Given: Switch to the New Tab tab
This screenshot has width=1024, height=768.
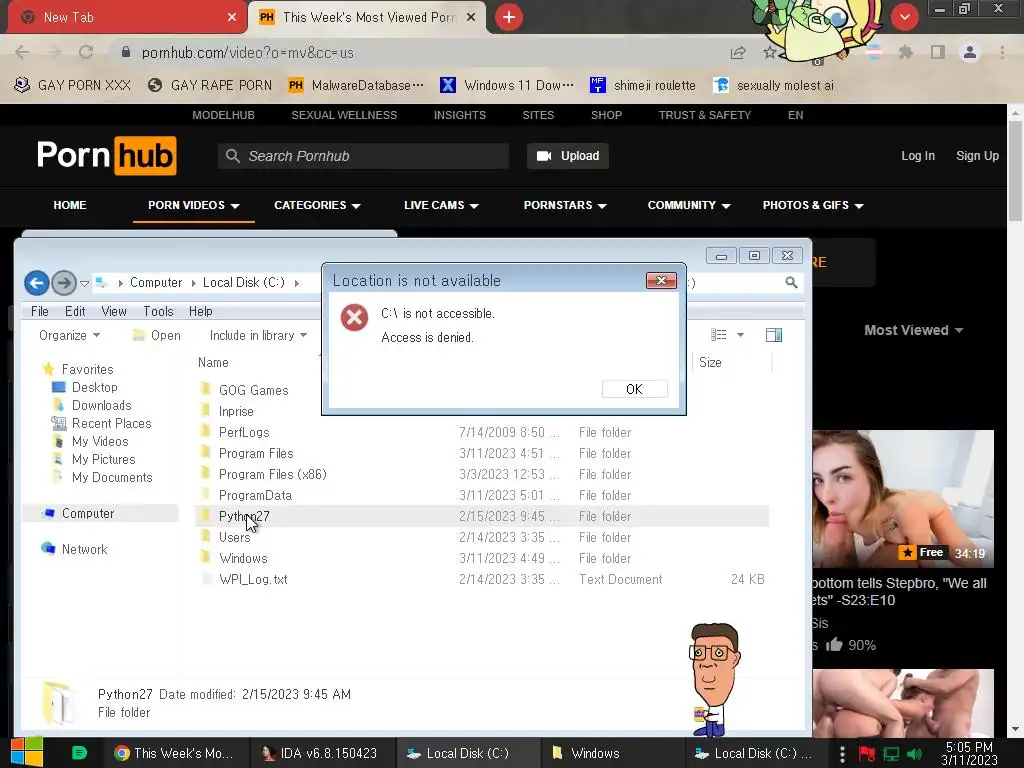Looking at the screenshot, I should click(x=127, y=17).
